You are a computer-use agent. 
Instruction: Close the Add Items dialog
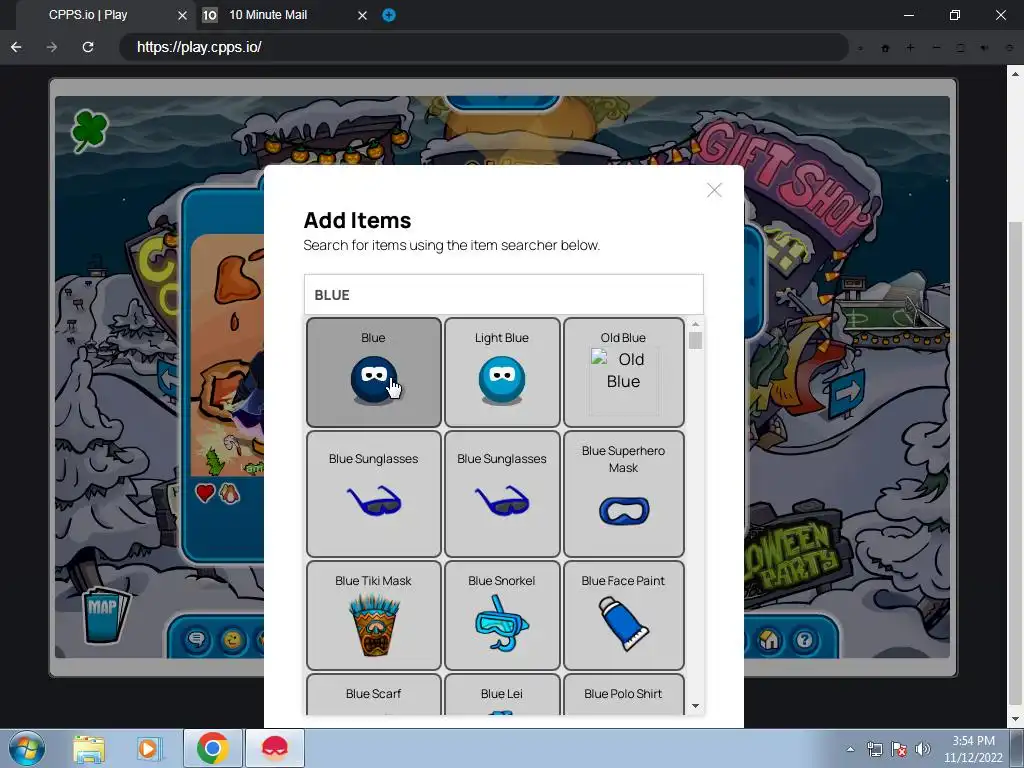[x=714, y=190]
